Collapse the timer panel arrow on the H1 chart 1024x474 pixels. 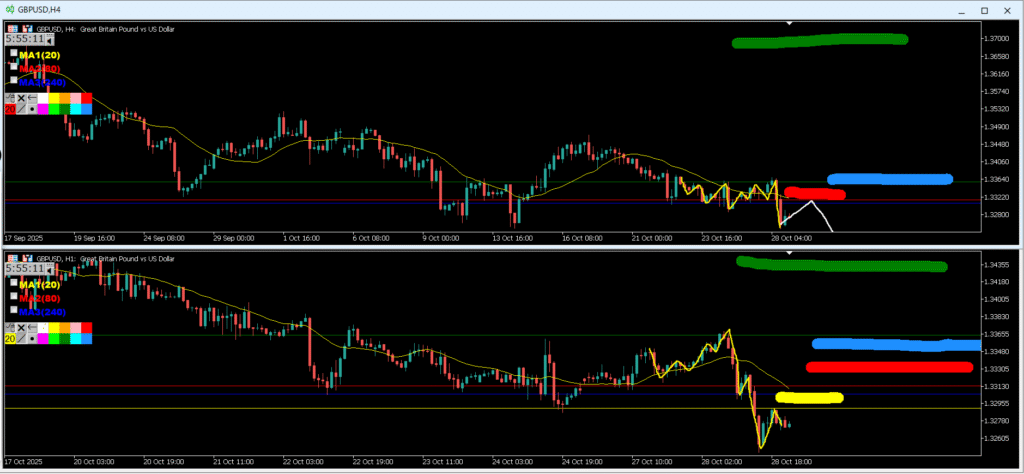click(x=49, y=270)
